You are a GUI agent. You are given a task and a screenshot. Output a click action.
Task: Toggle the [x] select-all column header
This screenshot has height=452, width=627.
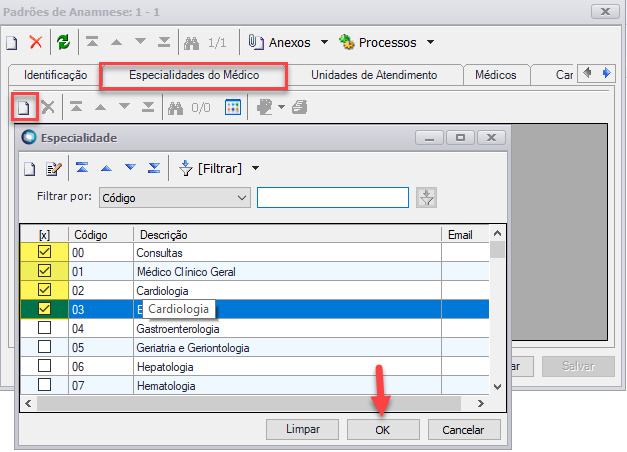coord(44,235)
